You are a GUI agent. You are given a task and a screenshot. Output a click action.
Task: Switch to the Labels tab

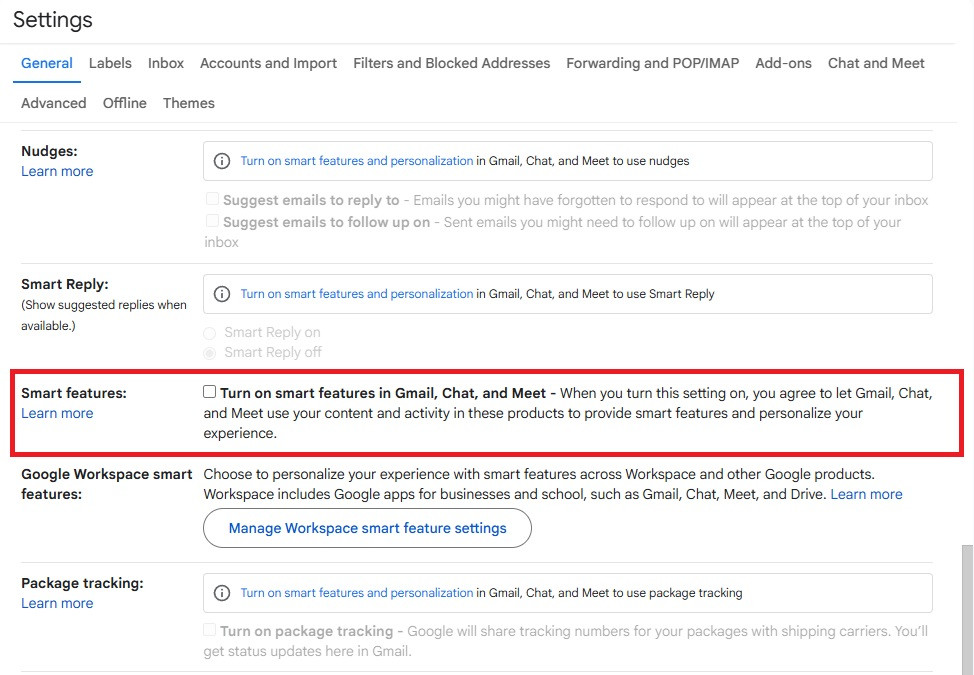point(110,63)
